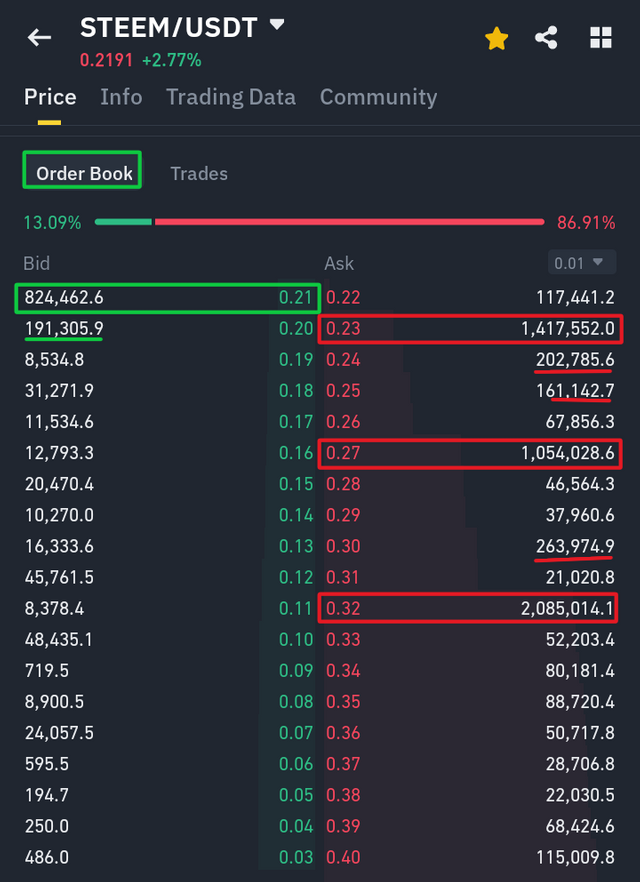Image resolution: width=640 pixels, height=882 pixels.
Task: Switch to the Info tab
Action: click(121, 97)
